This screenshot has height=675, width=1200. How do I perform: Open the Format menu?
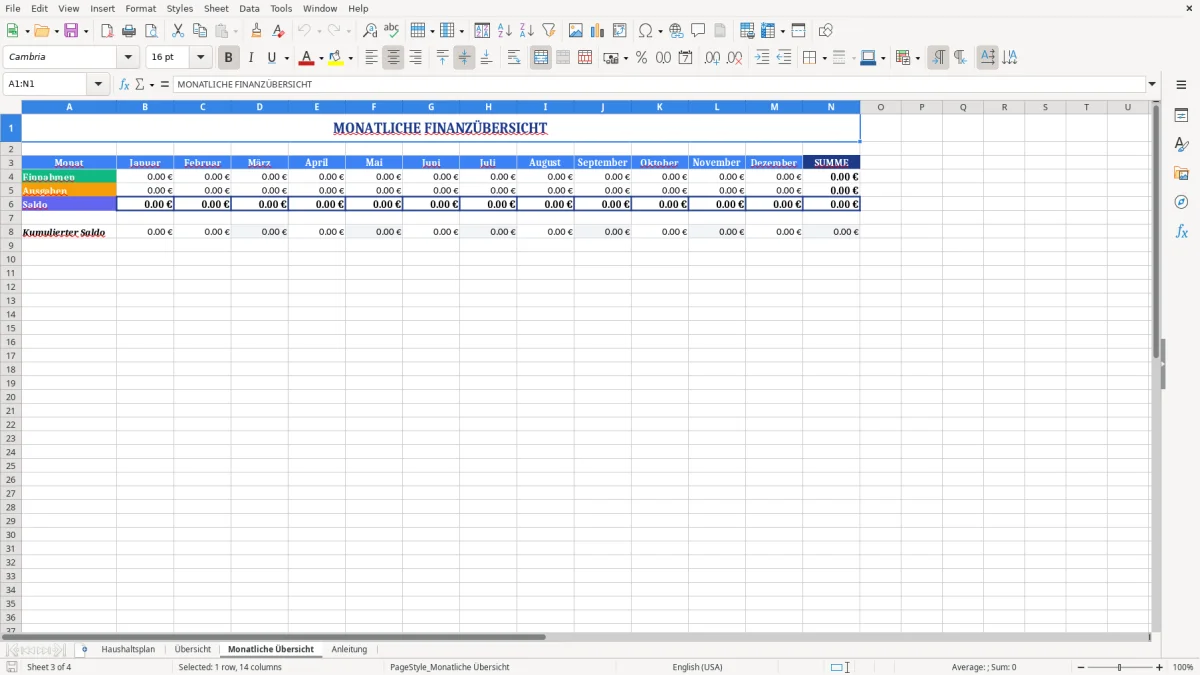[x=140, y=8]
